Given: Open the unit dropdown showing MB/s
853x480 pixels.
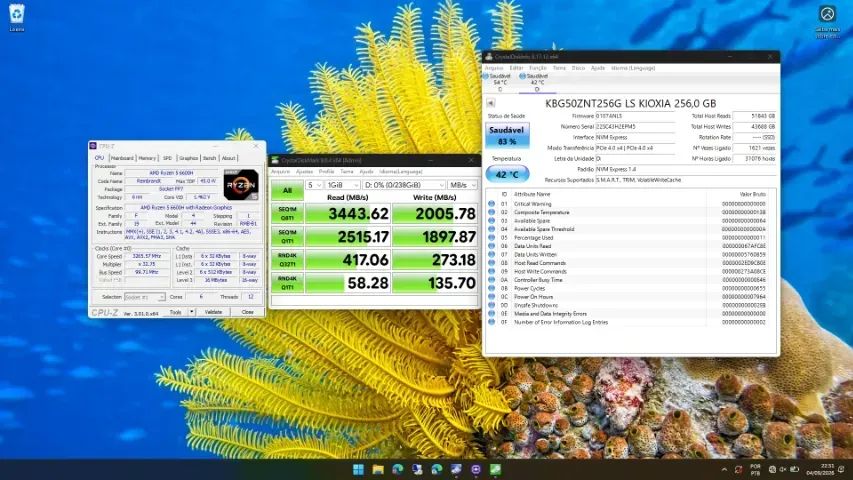Looking at the screenshot, I should (x=463, y=185).
